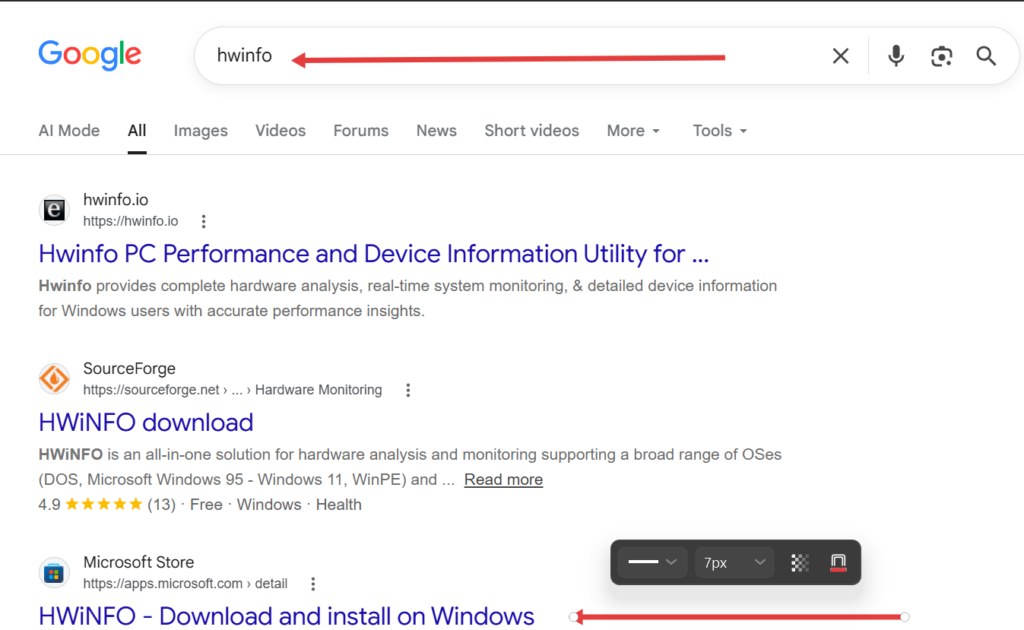
Task: Open HWiNFO Download and install on Windows link
Action: (x=286, y=616)
